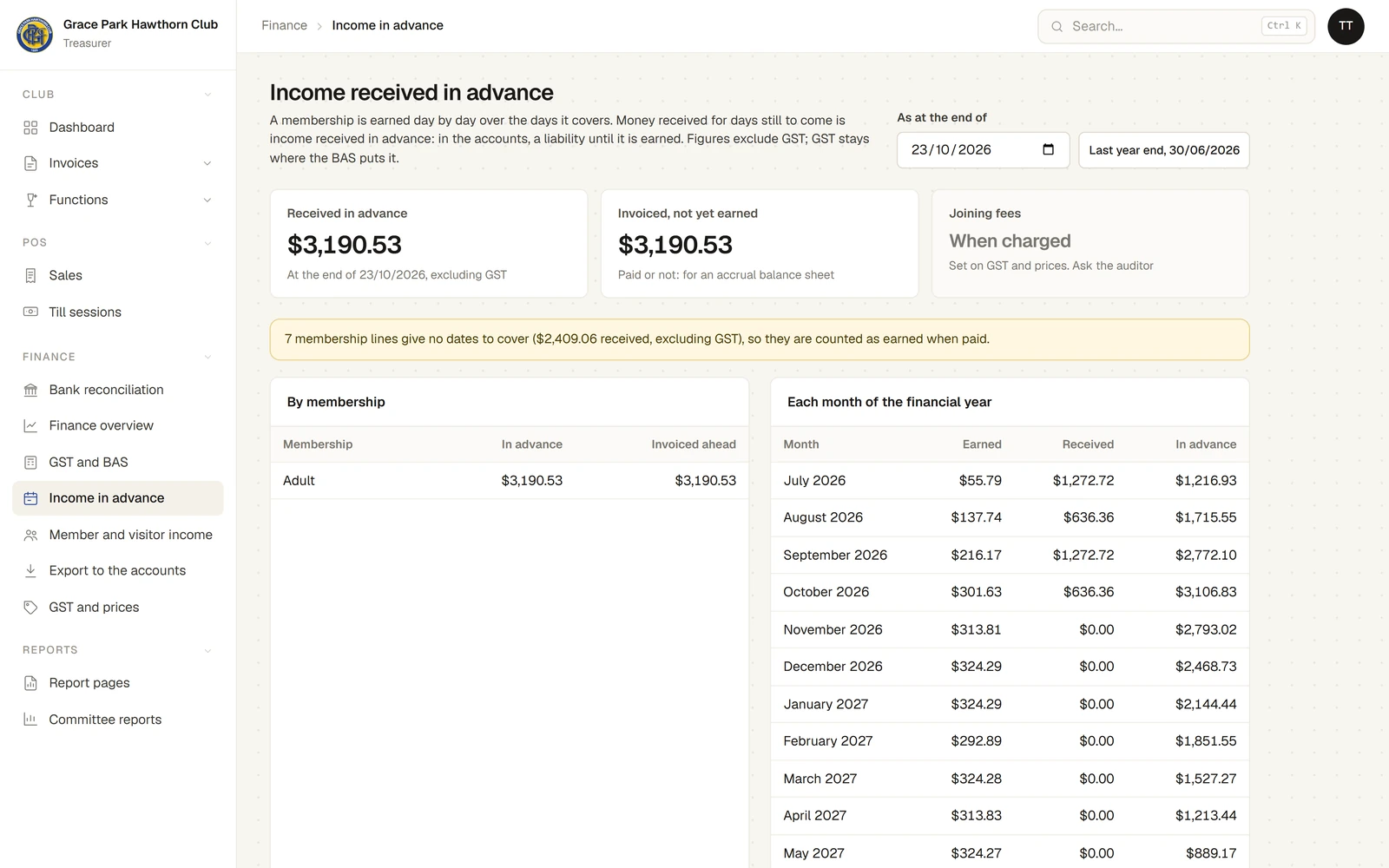Screen dimensions: 1389x868
Task: Click the Earned column header
Action: tap(982, 444)
